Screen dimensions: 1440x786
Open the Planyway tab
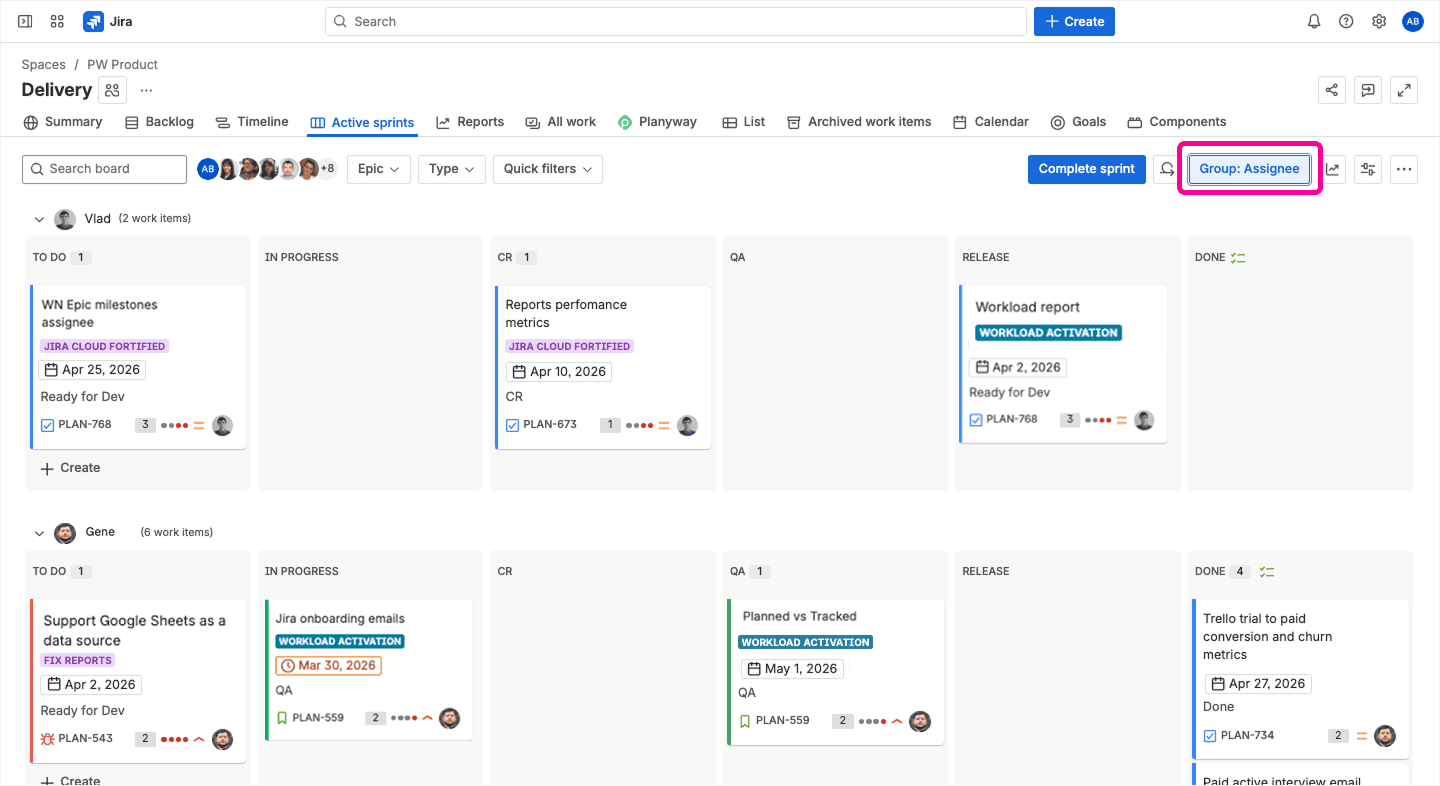[x=657, y=122]
